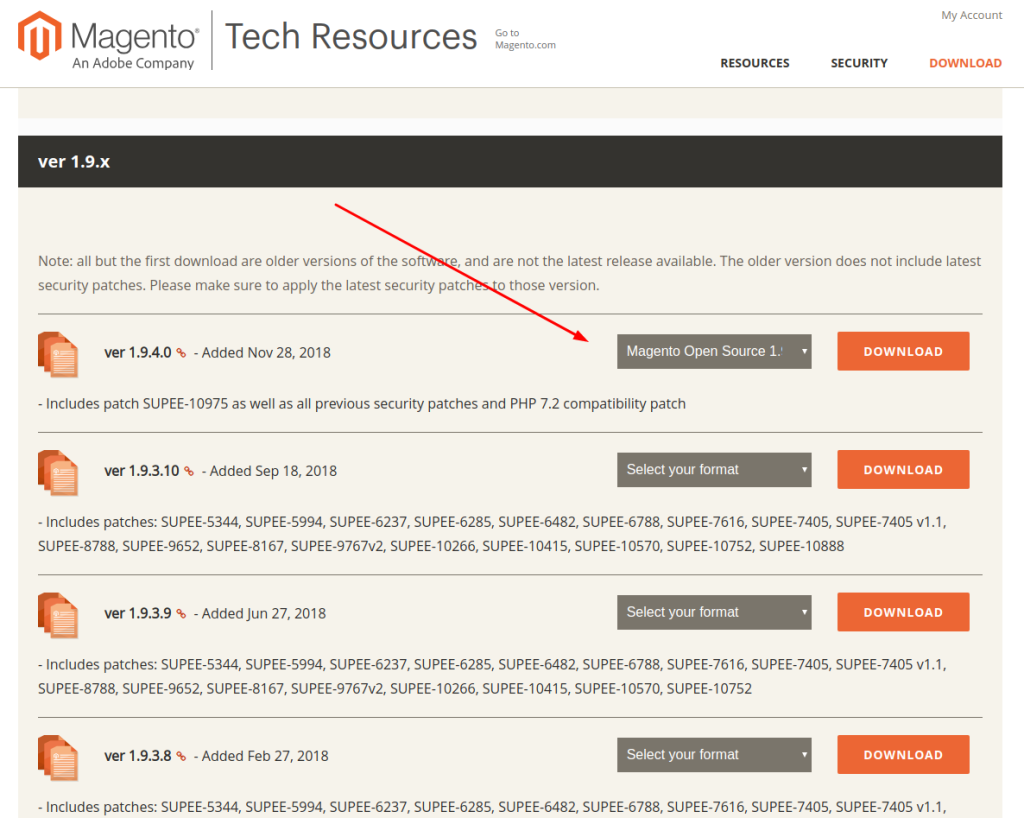
Task: Click the file stack icon for ver 1.9.3.10
Action: pyautogui.click(x=58, y=473)
